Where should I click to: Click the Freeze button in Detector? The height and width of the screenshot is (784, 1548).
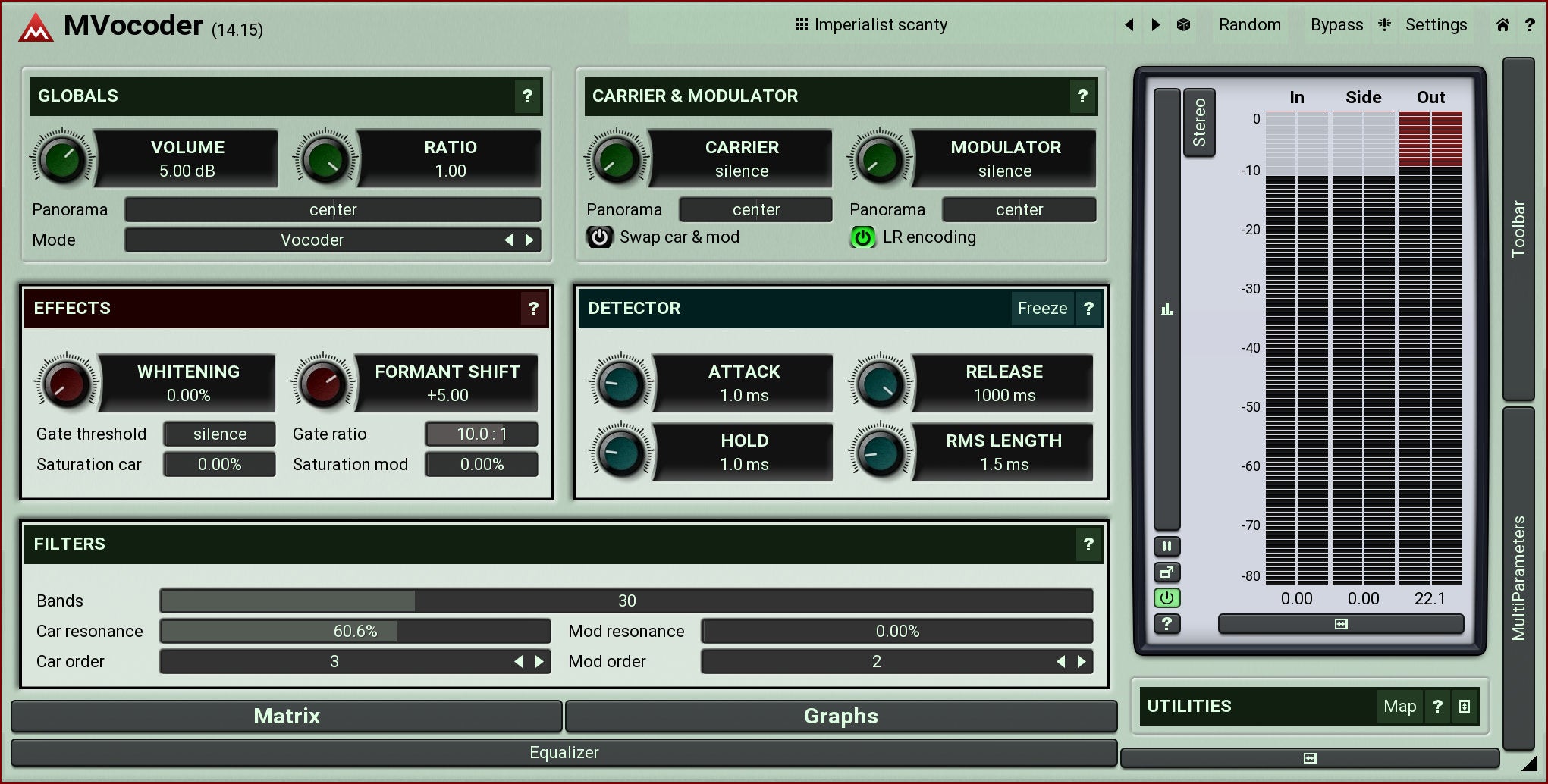click(1042, 309)
